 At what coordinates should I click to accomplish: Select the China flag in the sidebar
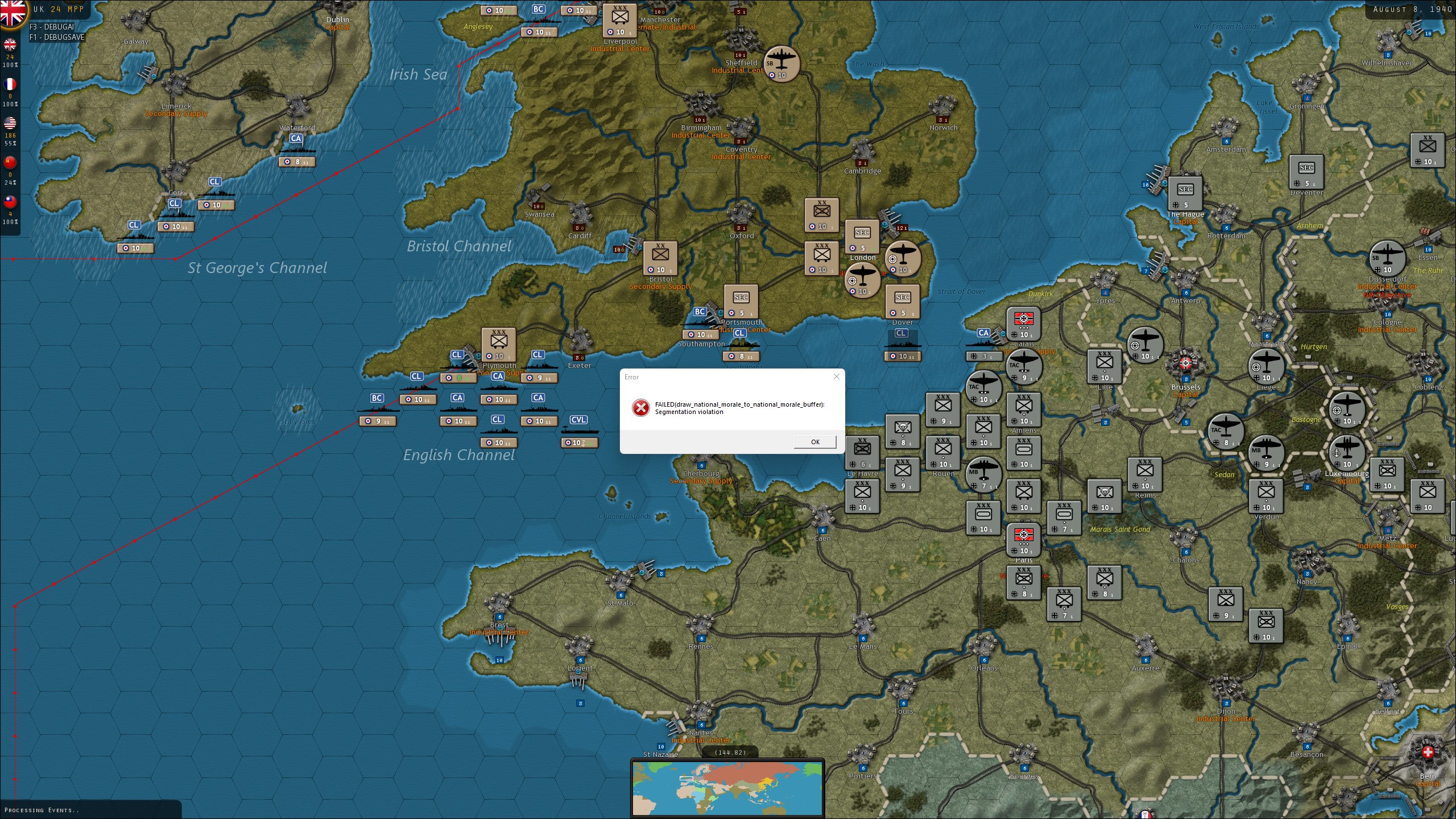(10, 202)
